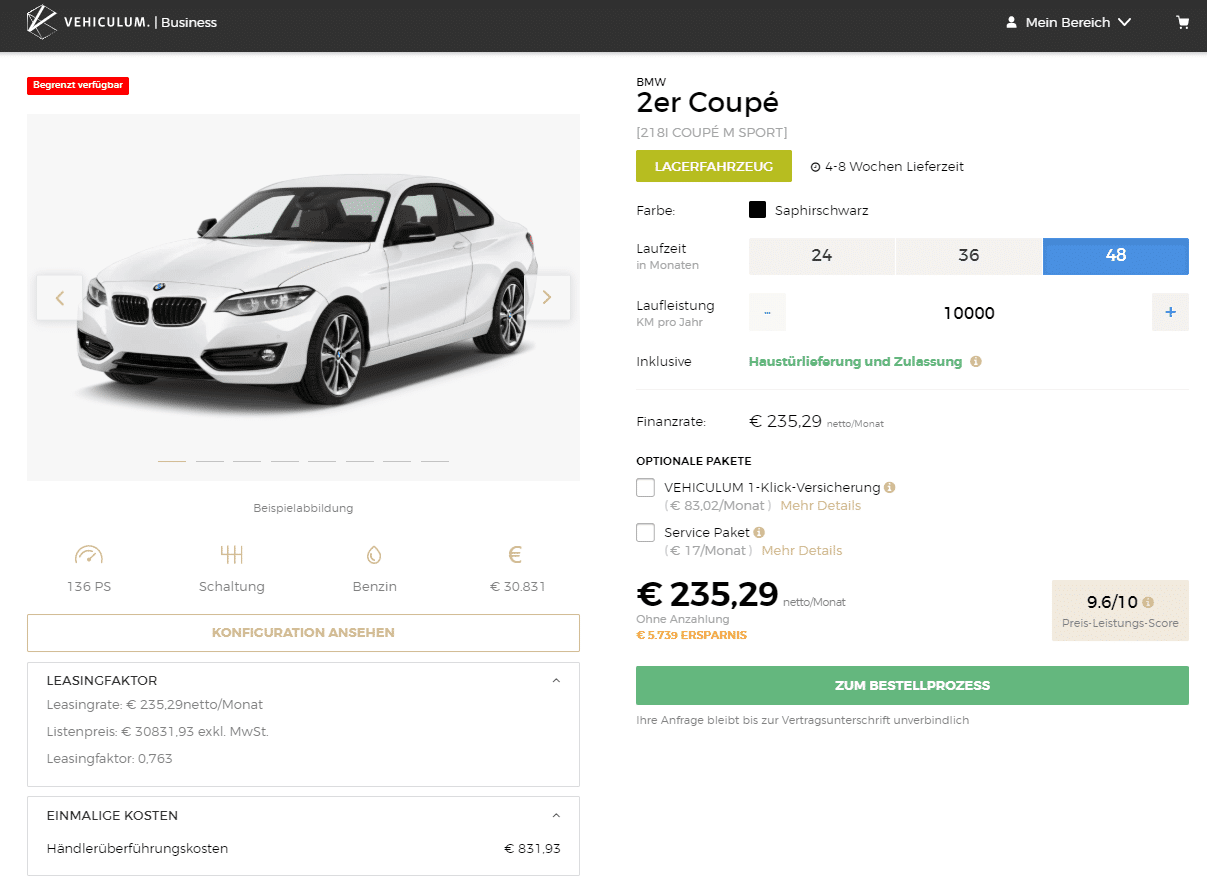Select 24 months Laufzeit option
1207x888 pixels.
[x=822, y=256]
